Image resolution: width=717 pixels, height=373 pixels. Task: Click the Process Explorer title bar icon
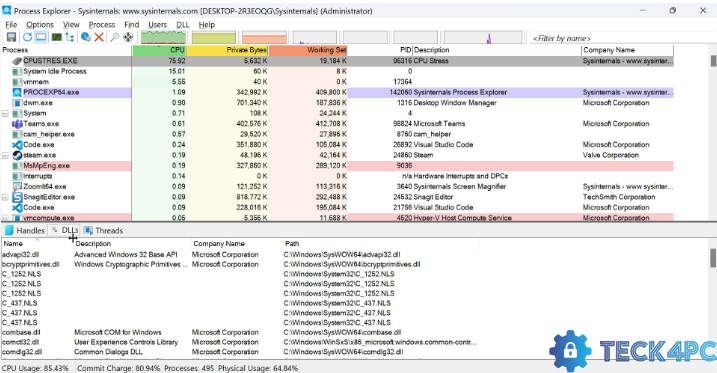6,11
